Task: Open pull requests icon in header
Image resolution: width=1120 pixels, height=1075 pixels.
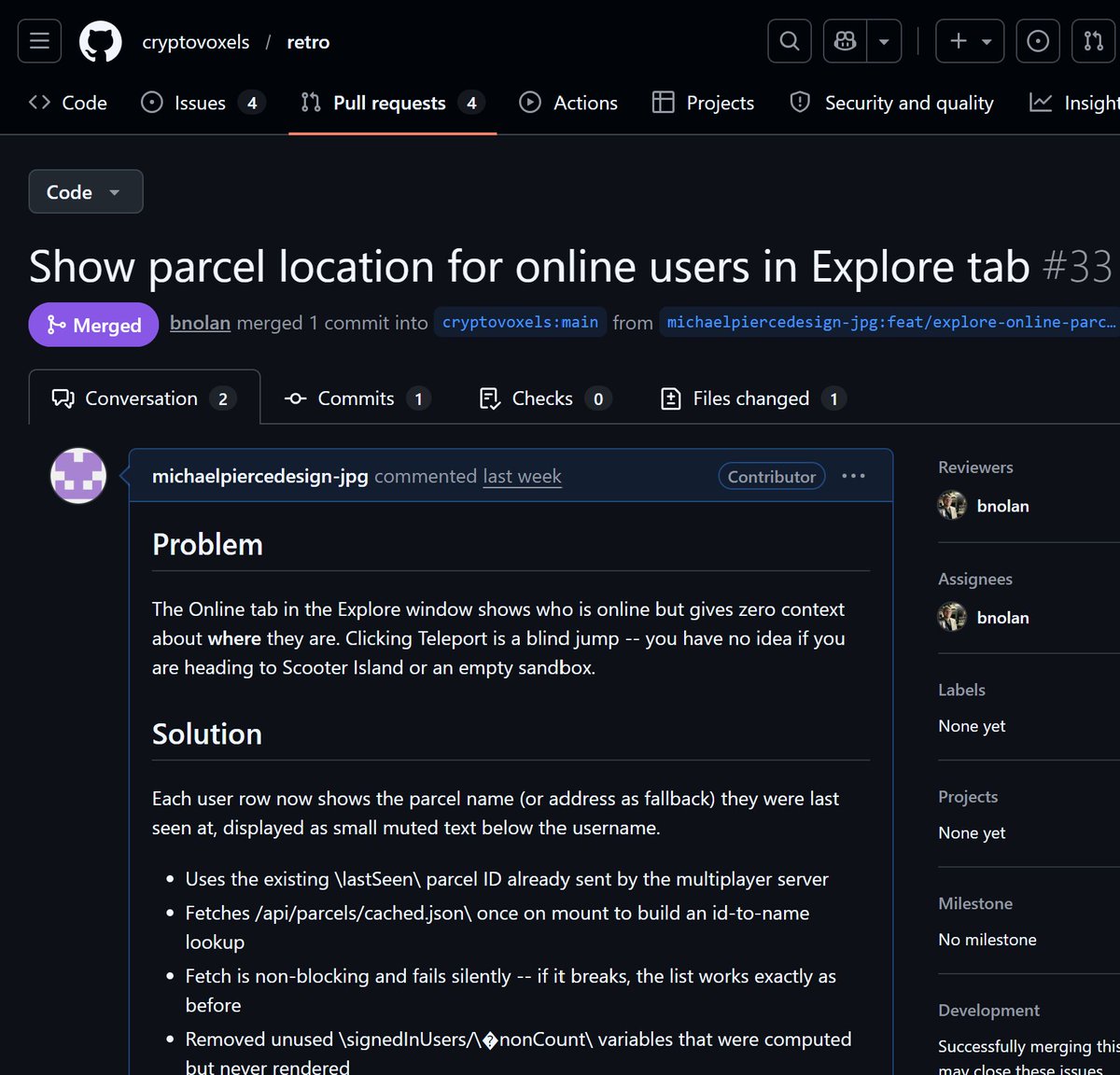Action: pyautogui.click(x=1093, y=41)
